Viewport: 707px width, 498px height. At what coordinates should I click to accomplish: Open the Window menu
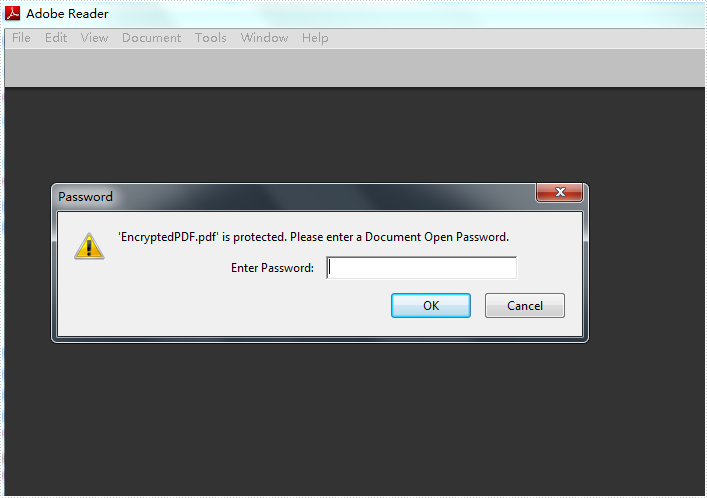click(x=264, y=38)
